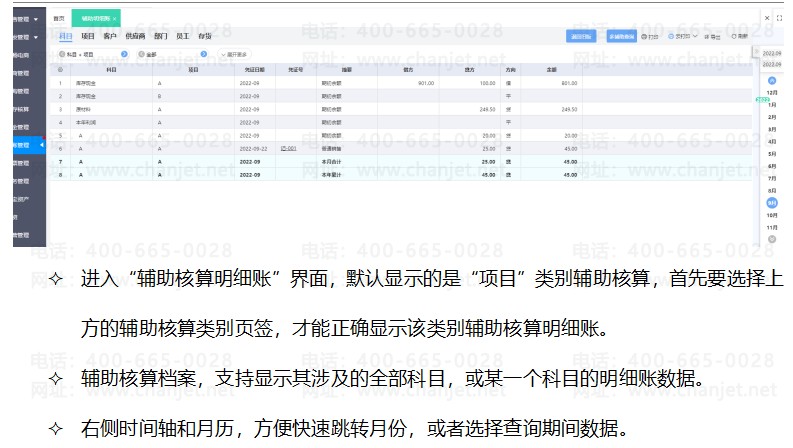Click 2022-09-22 date cell

253,149
